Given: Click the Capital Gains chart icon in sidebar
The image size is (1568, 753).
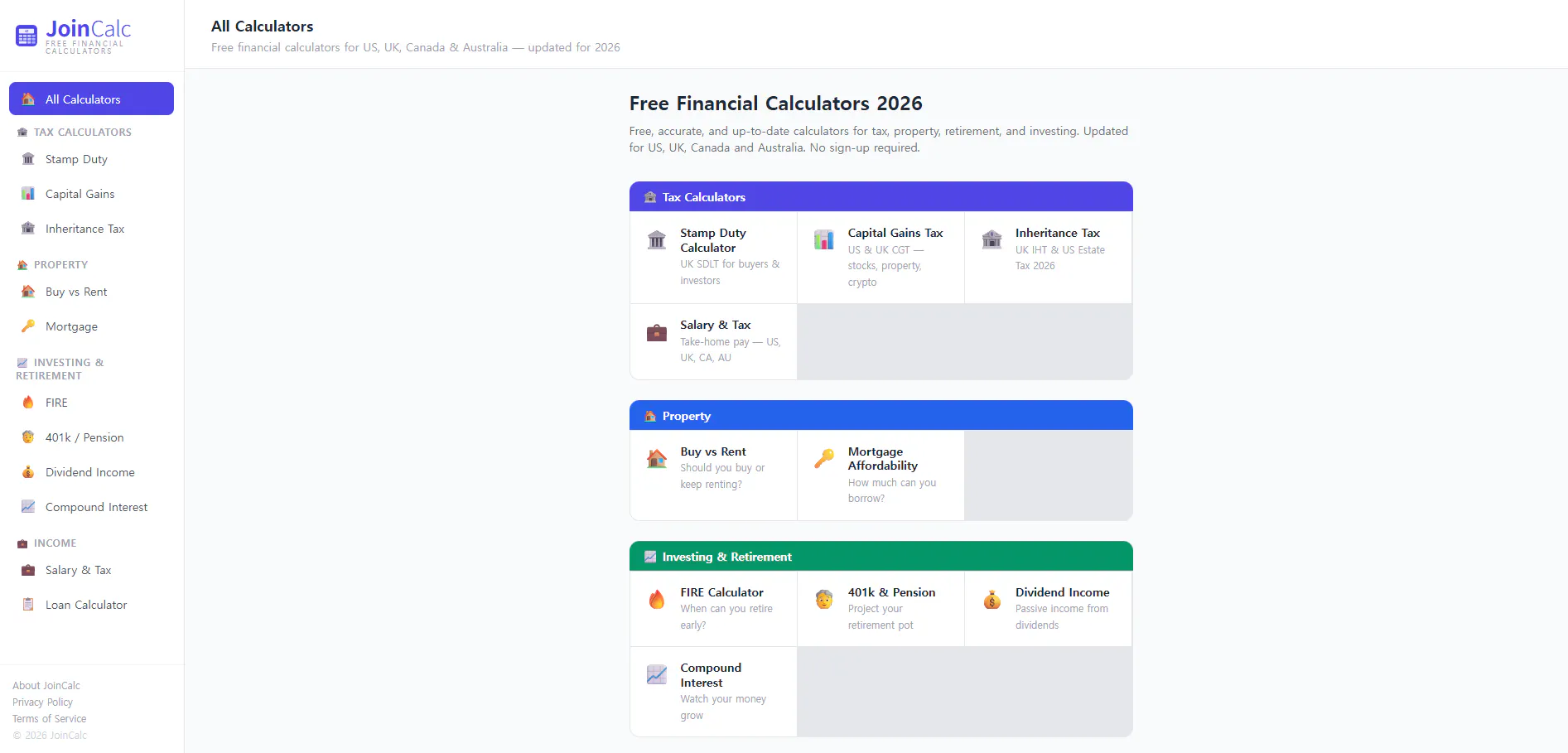Looking at the screenshot, I should (28, 193).
